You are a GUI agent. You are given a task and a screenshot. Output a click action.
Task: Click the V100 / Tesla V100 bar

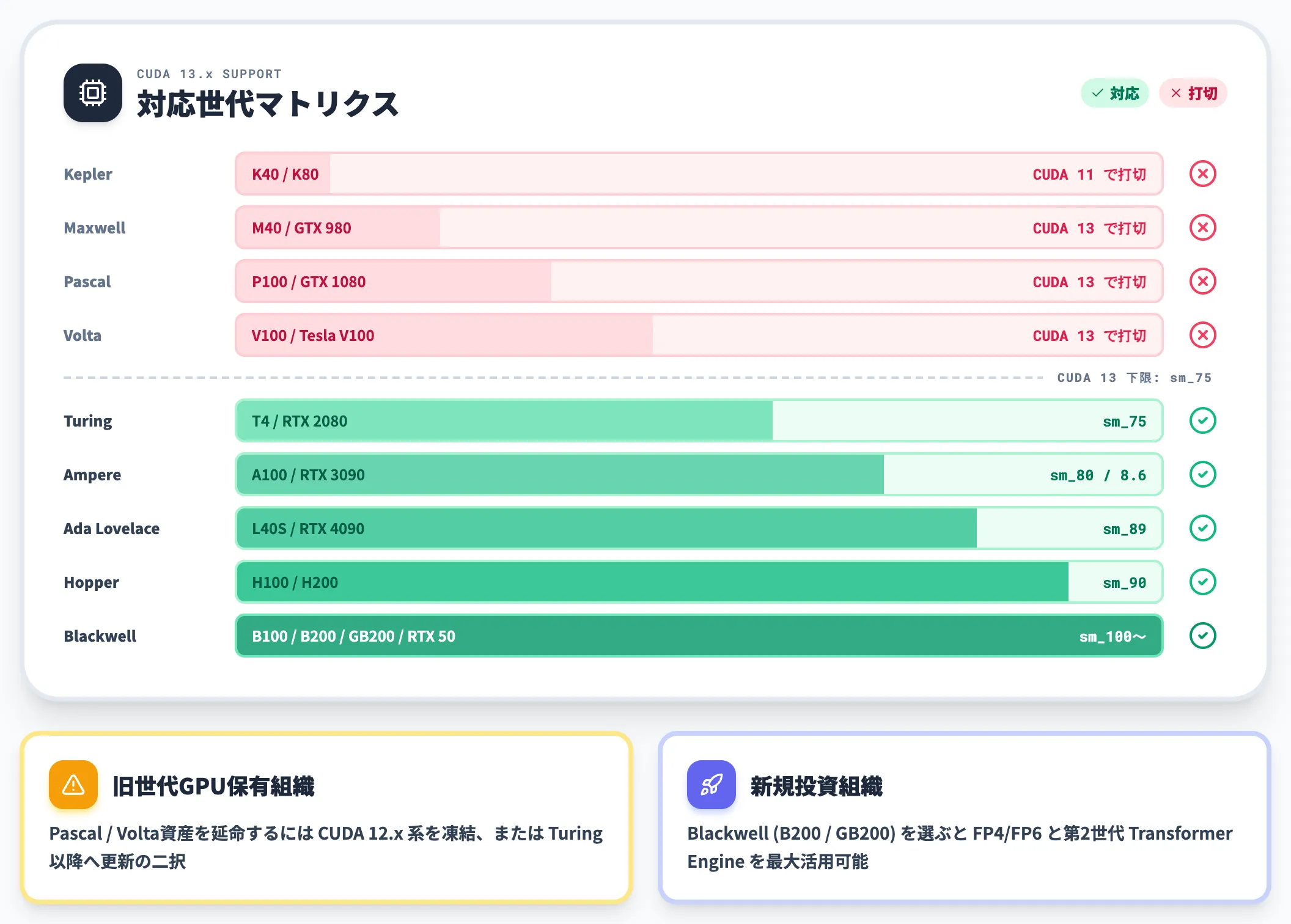click(x=445, y=335)
